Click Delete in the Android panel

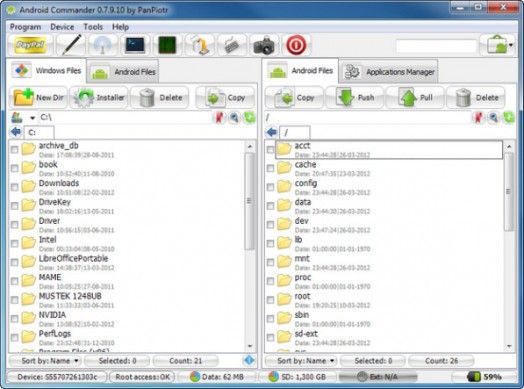click(x=476, y=97)
